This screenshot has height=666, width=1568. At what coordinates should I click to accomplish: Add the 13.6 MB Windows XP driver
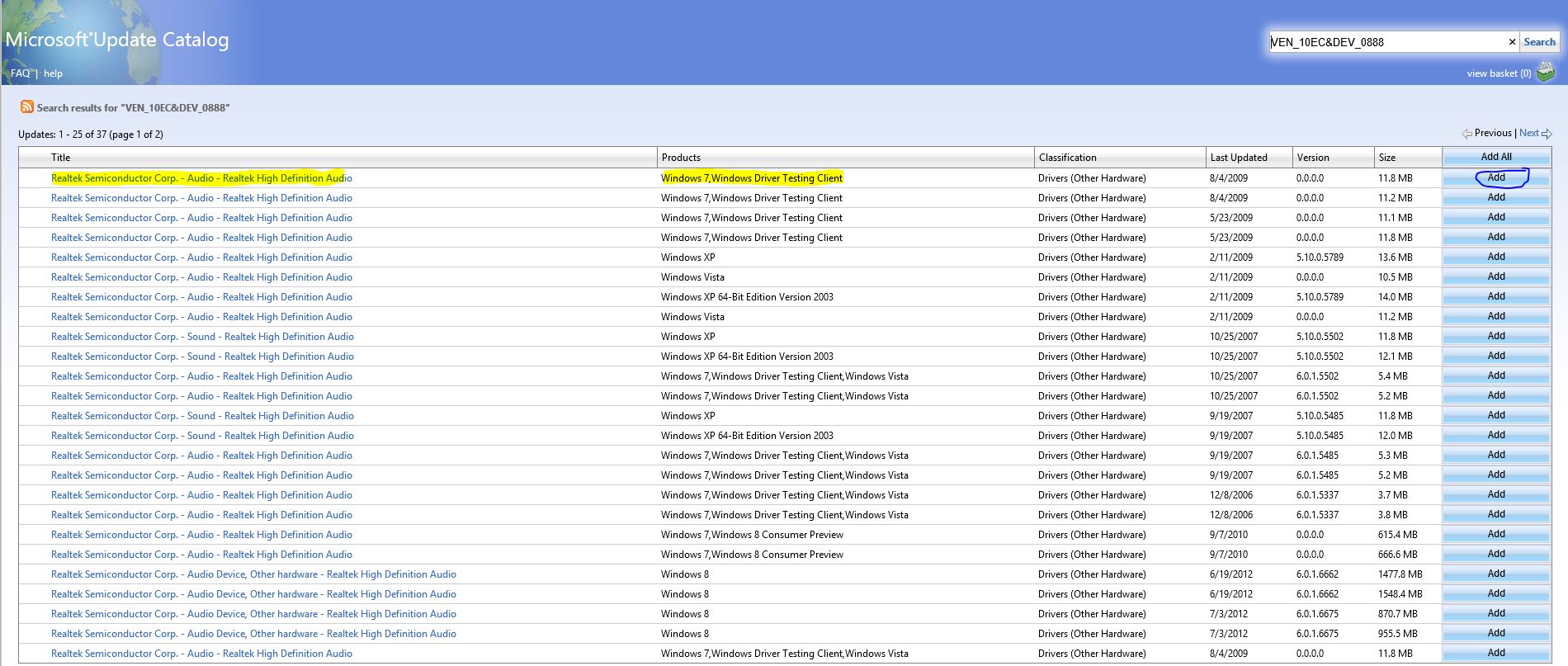click(x=1496, y=257)
